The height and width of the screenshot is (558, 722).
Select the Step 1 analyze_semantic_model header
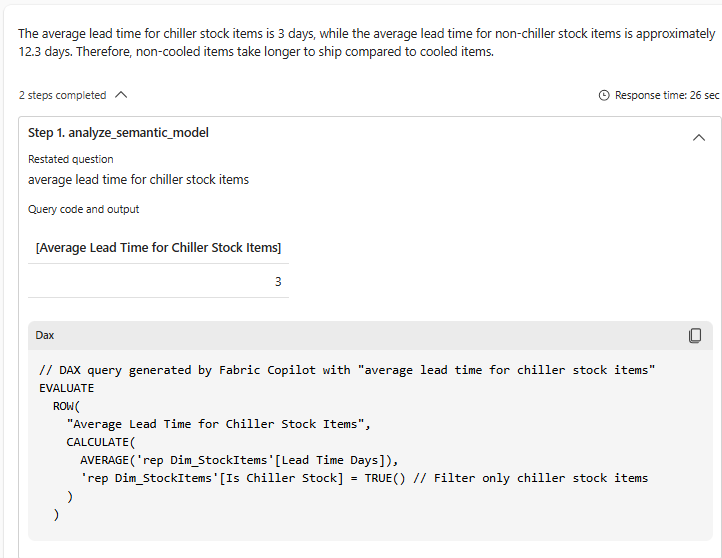coord(118,133)
